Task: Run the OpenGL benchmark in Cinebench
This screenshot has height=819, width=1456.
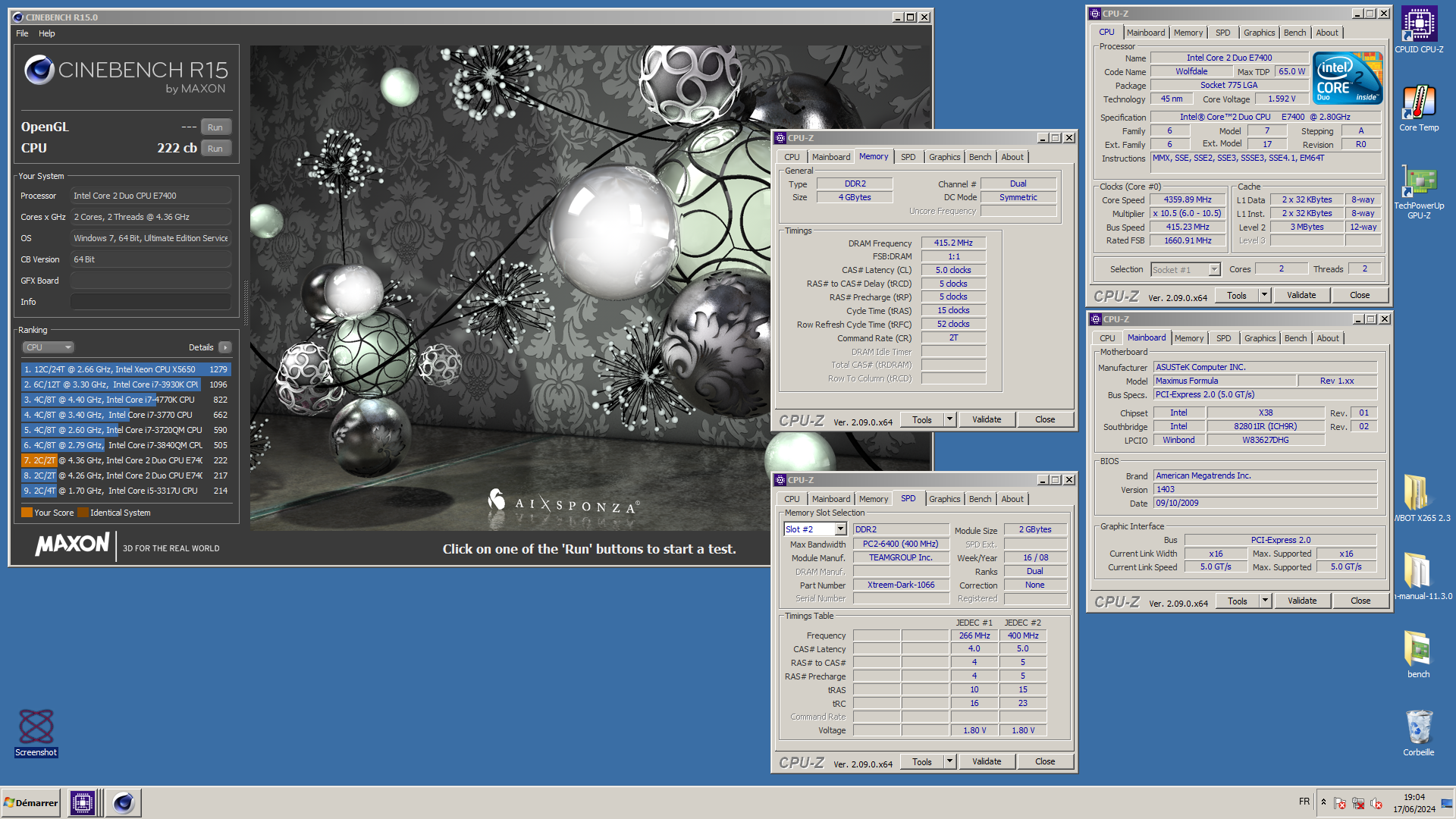Action: (215, 127)
